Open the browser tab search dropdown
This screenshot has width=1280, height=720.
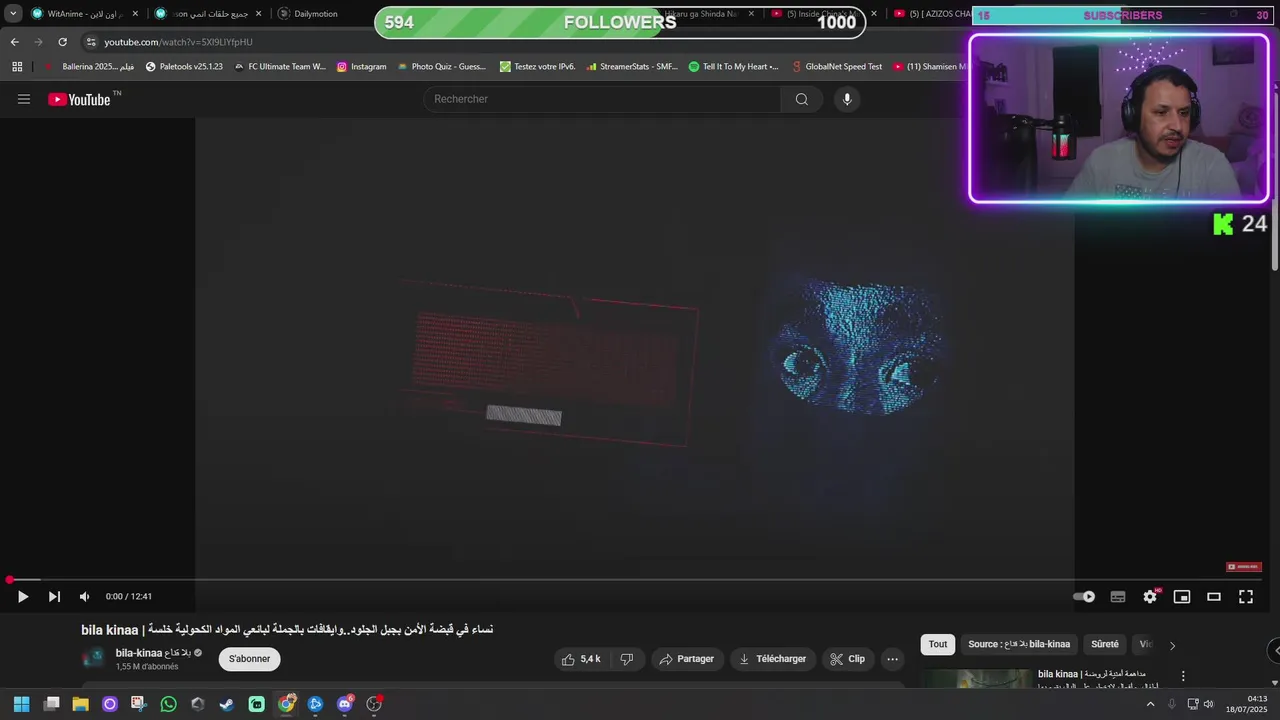[x=13, y=14]
